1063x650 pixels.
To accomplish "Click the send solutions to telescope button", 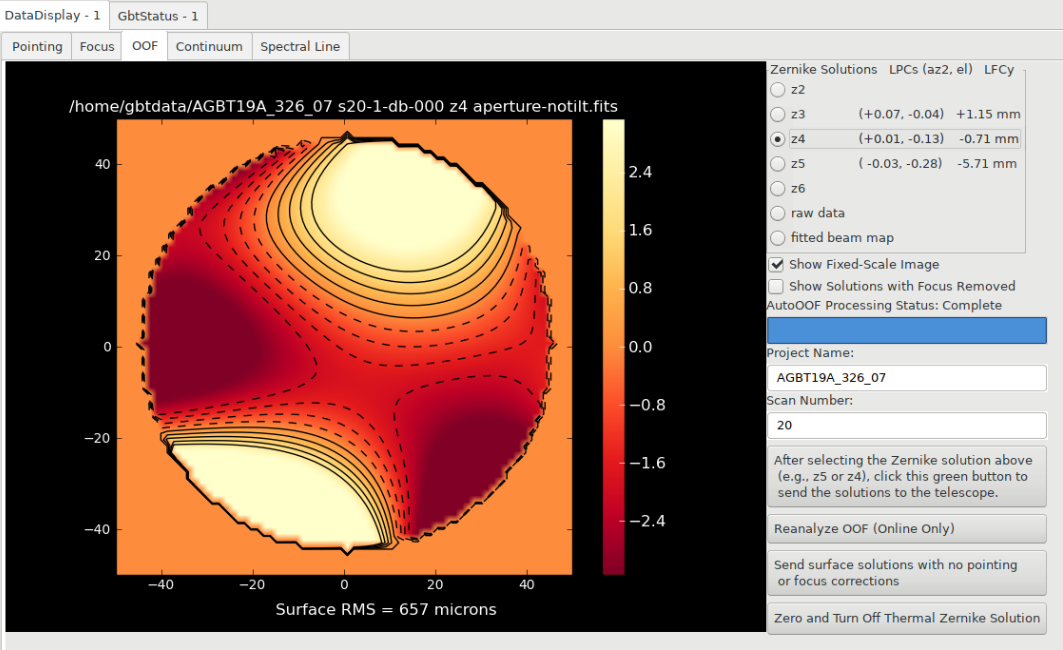I will click(x=906, y=476).
